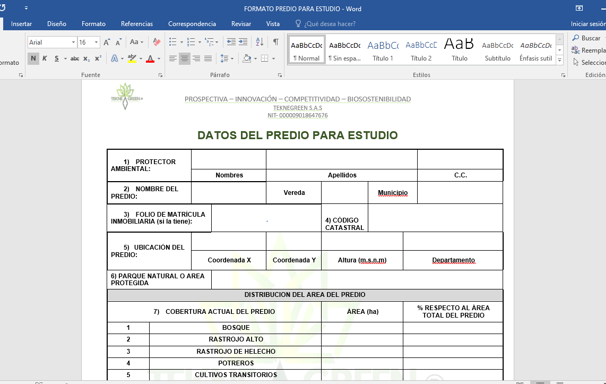Click Buscar search icon
Viewport: 606px width, 384px height.
(575, 38)
